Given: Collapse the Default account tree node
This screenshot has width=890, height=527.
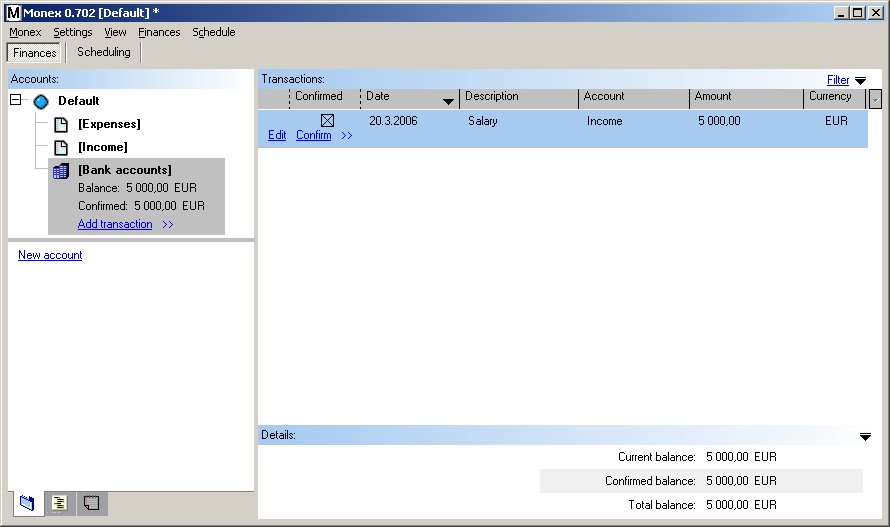Looking at the screenshot, I should coord(16,100).
